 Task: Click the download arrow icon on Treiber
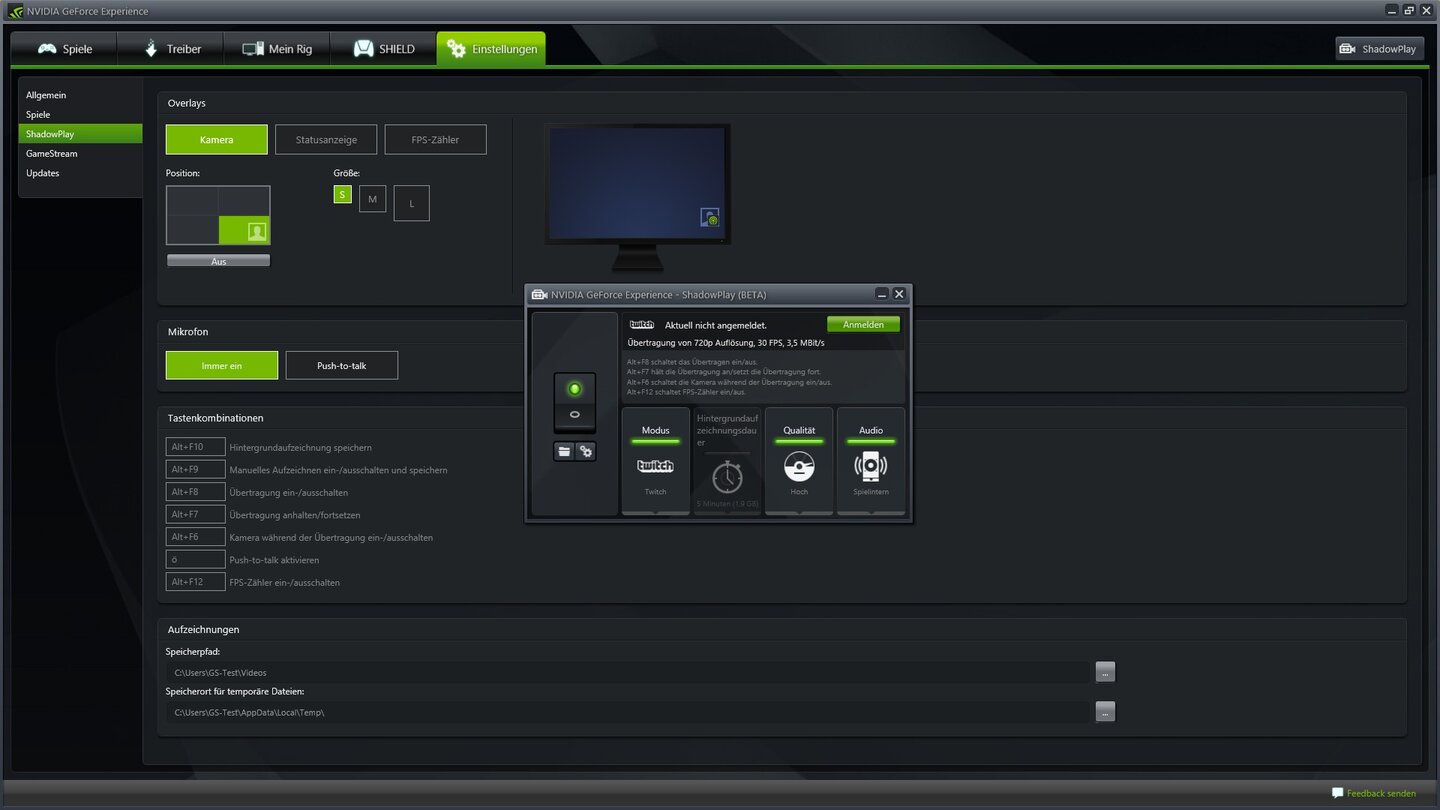[x=151, y=48]
